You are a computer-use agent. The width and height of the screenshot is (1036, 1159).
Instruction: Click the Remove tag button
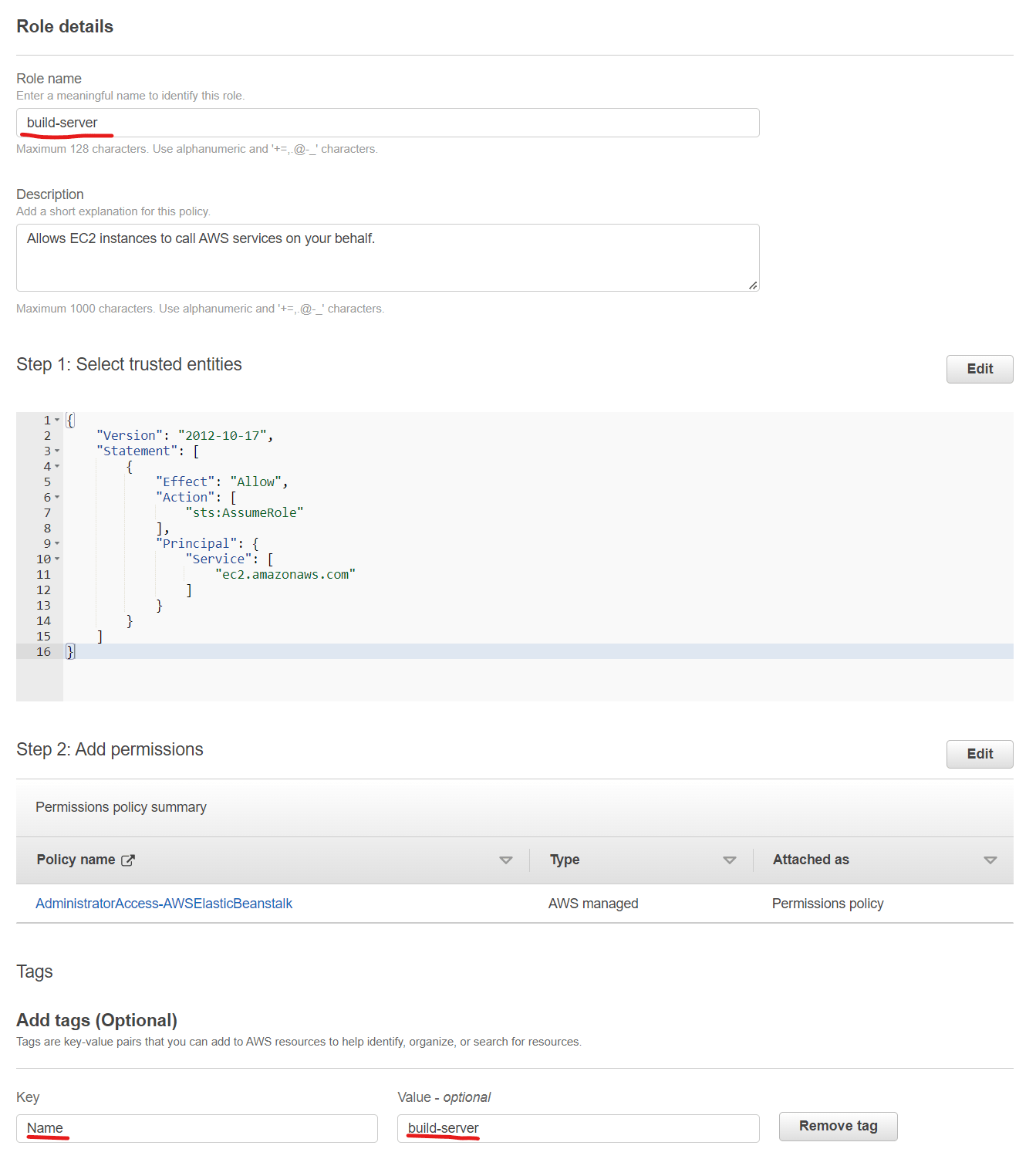click(838, 1126)
